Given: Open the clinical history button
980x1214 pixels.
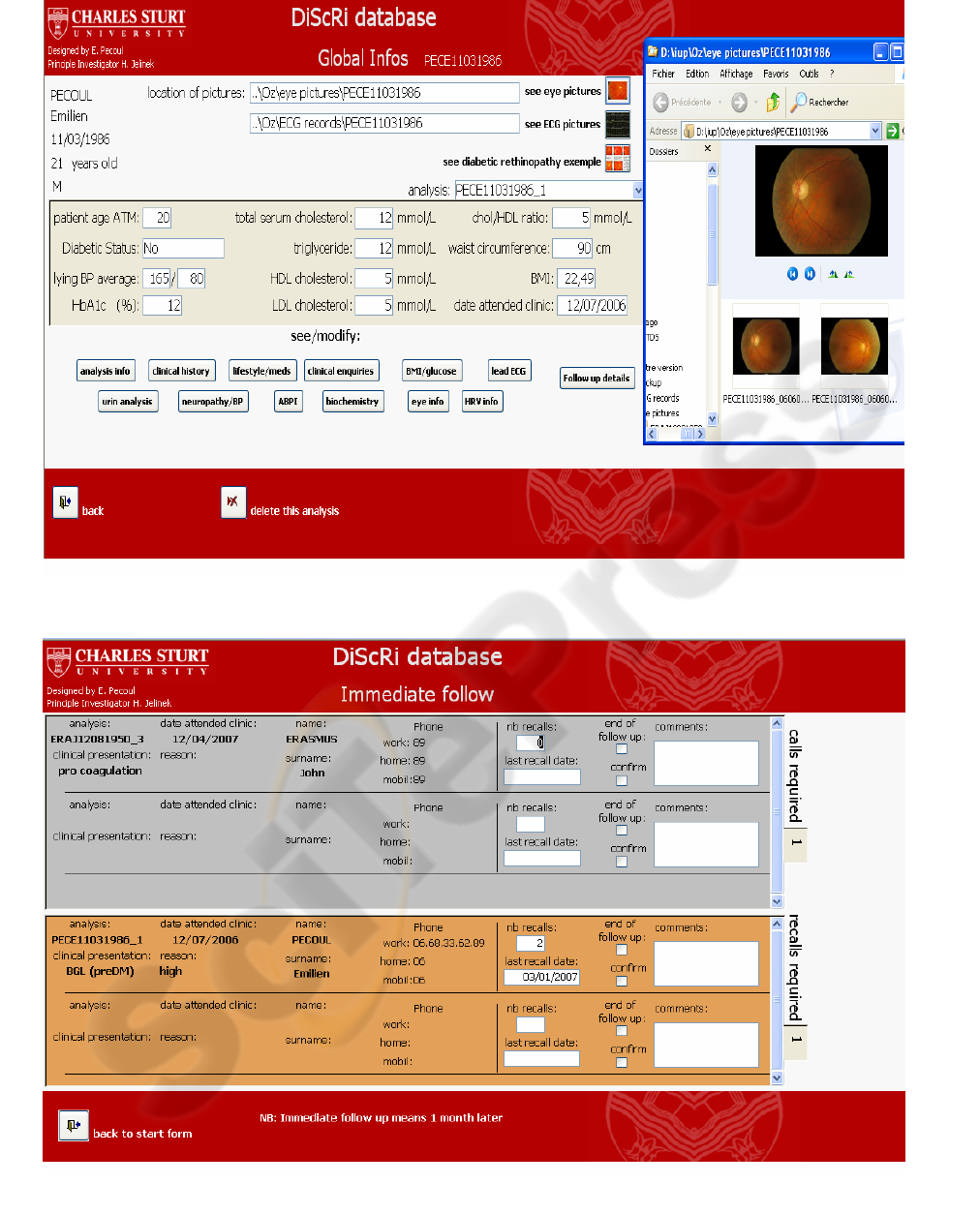Looking at the screenshot, I should [181, 371].
